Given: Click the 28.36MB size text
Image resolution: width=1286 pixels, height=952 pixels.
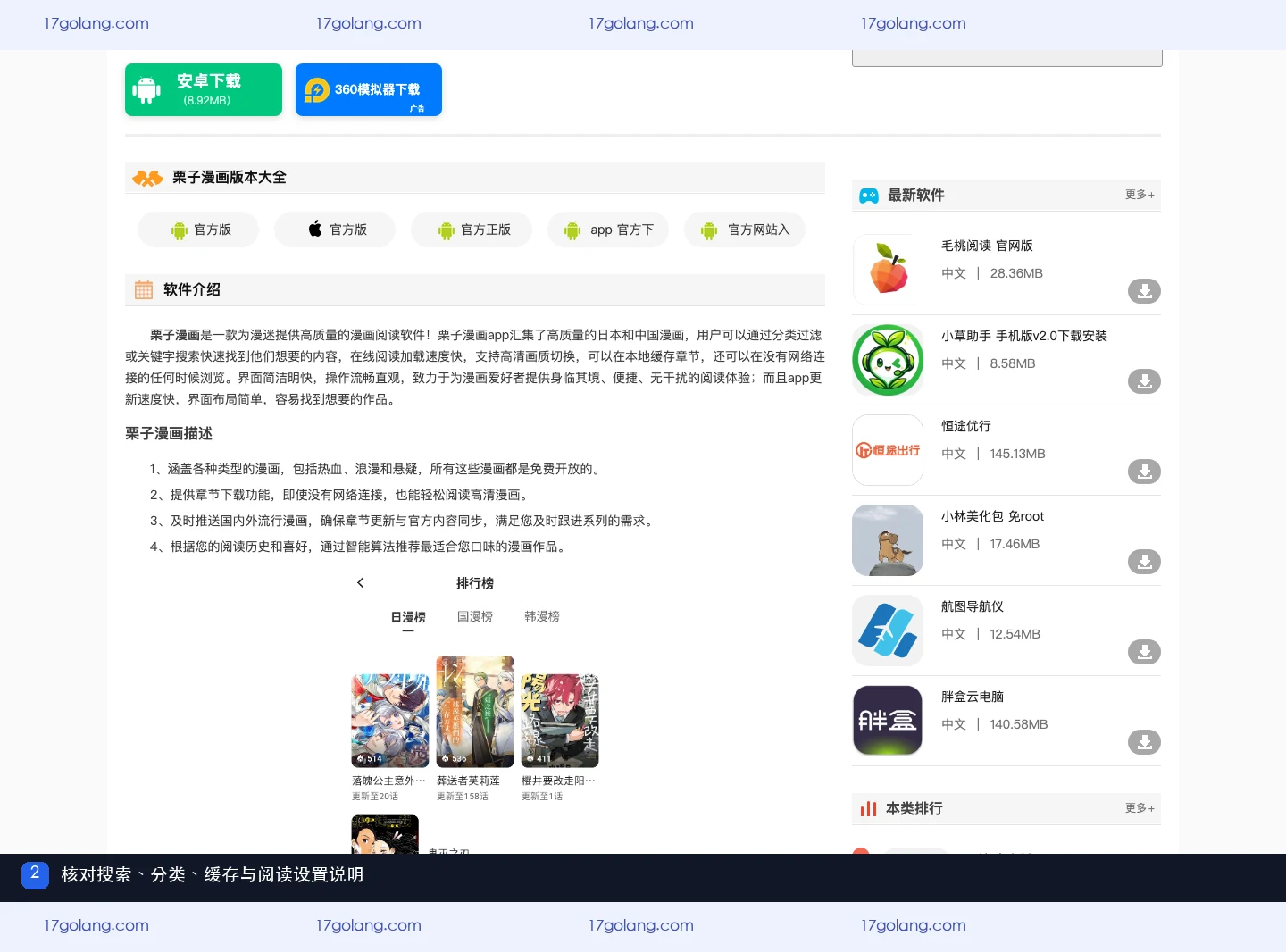Looking at the screenshot, I should (x=1016, y=273).
